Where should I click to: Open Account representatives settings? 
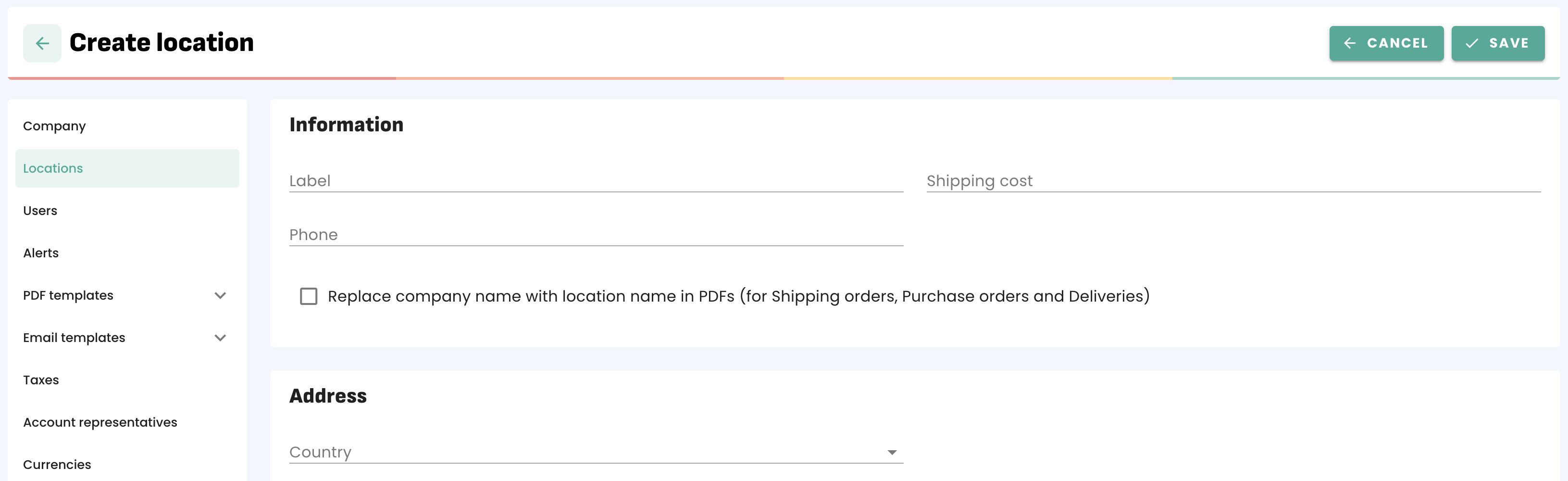coord(100,422)
